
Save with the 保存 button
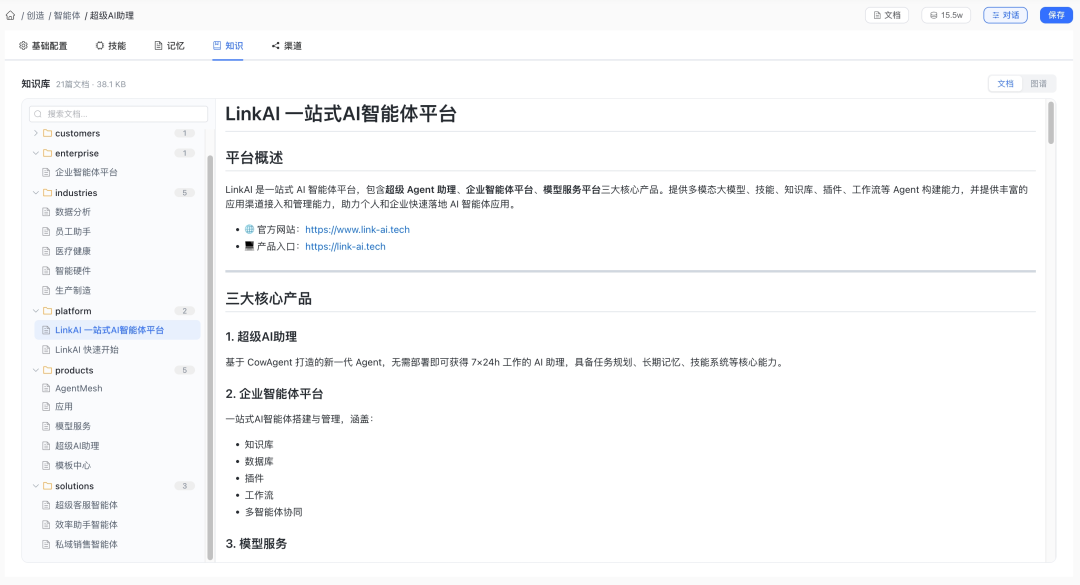pos(1057,15)
